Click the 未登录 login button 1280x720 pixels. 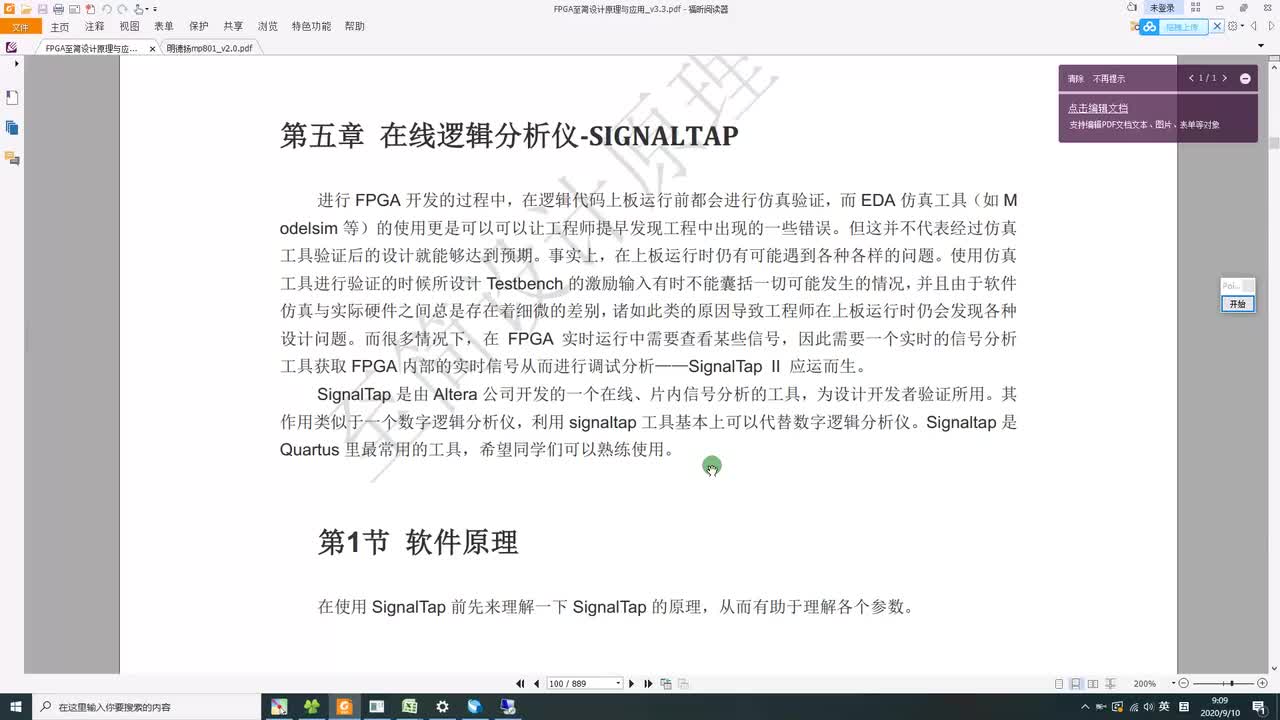coord(1163,8)
